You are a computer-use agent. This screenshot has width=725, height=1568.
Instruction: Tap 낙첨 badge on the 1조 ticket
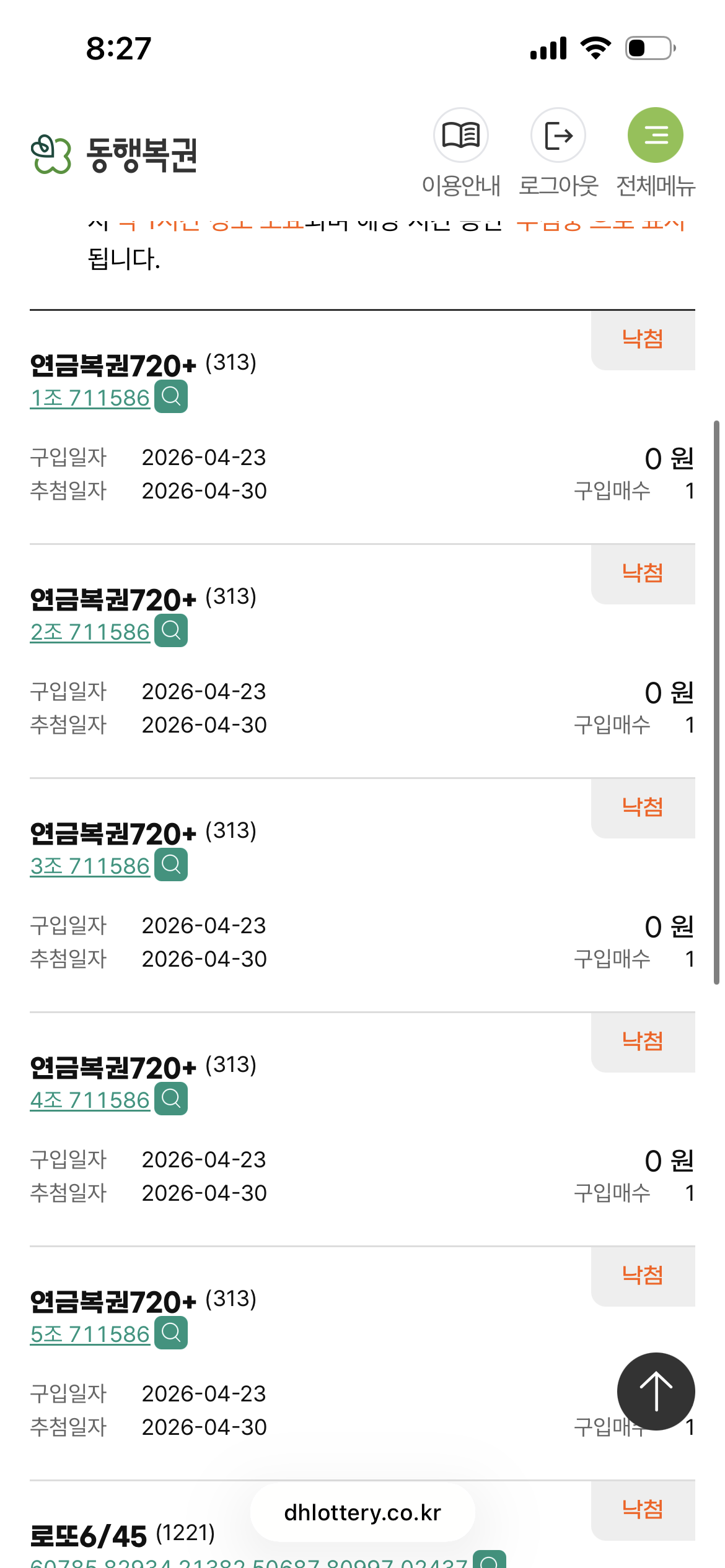click(x=643, y=339)
